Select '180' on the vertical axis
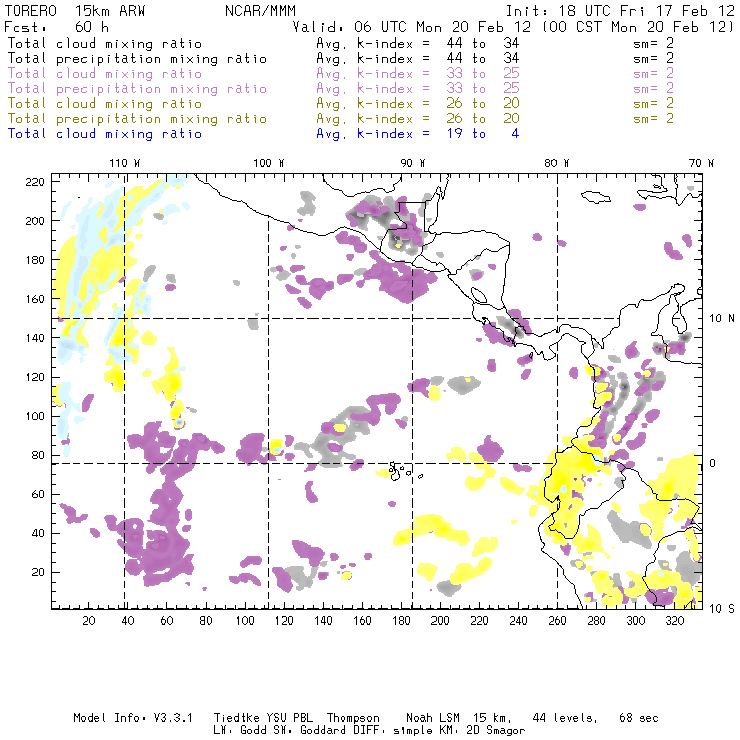The height and width of the screenshot is (740, 740). (35, 260)
